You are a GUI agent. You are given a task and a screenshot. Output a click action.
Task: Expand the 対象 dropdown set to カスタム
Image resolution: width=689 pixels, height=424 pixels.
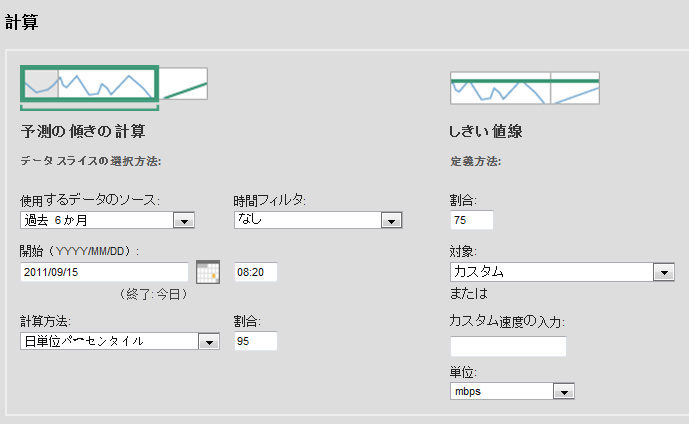pyautogui.click(x=563, y=271)
